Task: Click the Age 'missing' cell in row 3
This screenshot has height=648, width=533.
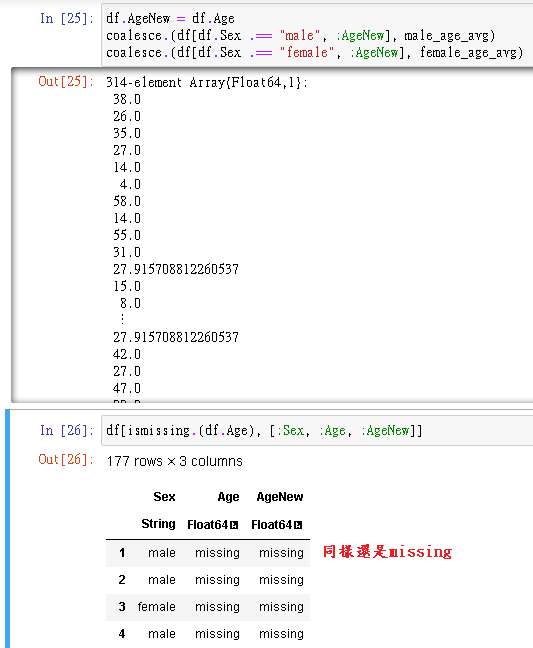Action: click(217, 607)
